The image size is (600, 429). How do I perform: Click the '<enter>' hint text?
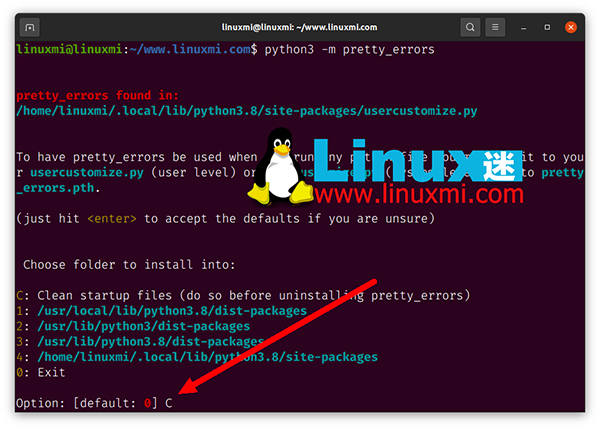(x=112, y=219)
